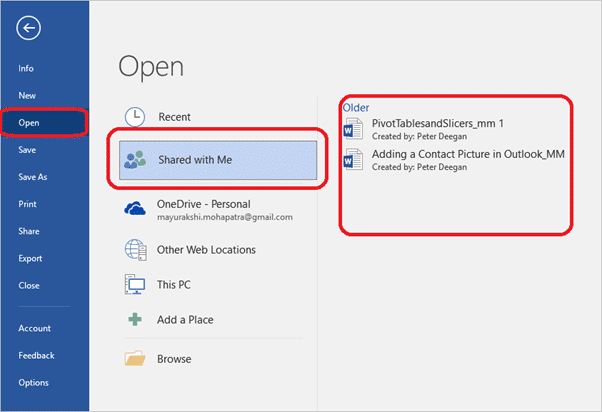This screenshot has height=412, width=602.
Task: Open the Feedback page
Action: [x=36, y=356]
